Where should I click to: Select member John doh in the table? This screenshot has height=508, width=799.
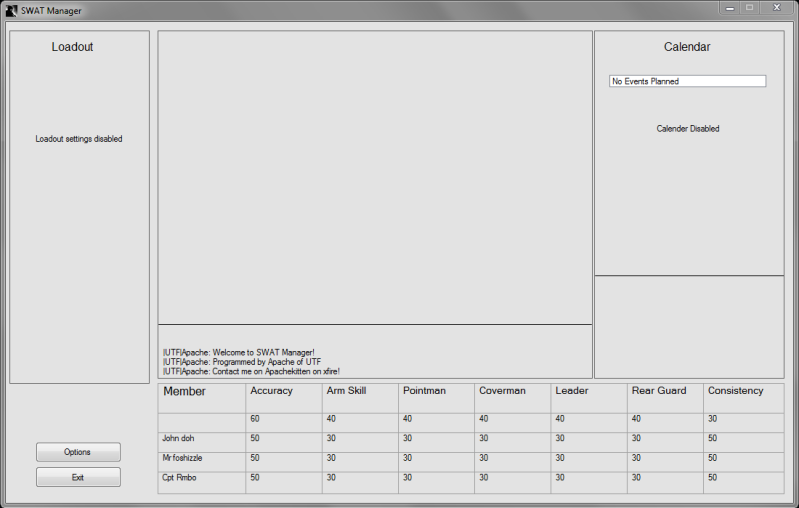click(x=181, y=438)
